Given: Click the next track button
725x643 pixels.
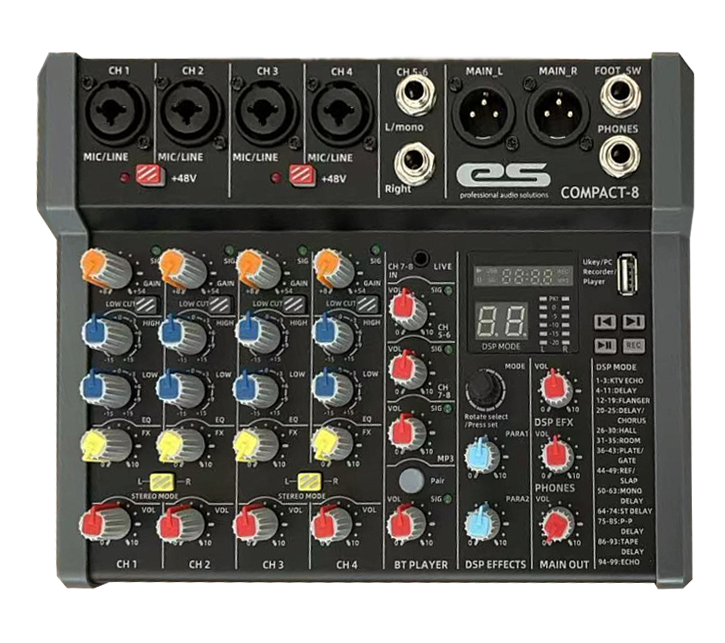Looking at the screenshot, I should click(633, 321).
